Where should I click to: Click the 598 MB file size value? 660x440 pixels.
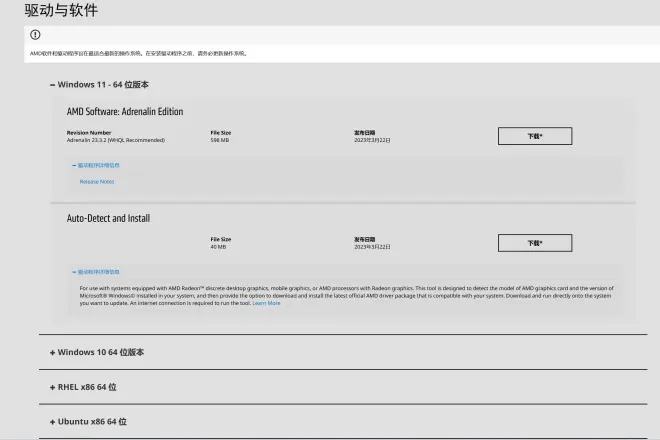[220, 140]
